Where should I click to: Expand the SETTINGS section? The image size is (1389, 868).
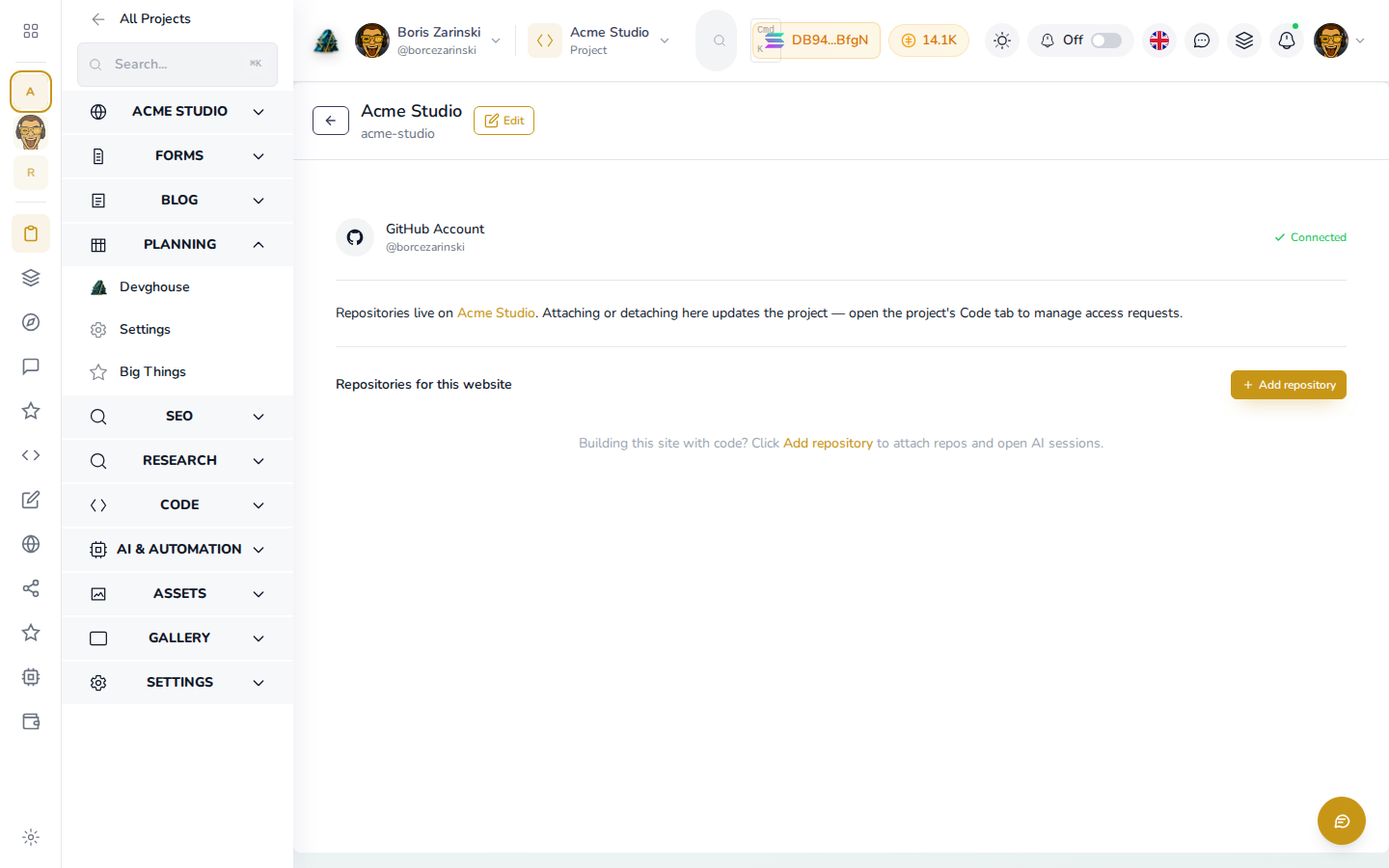(177, 682)
